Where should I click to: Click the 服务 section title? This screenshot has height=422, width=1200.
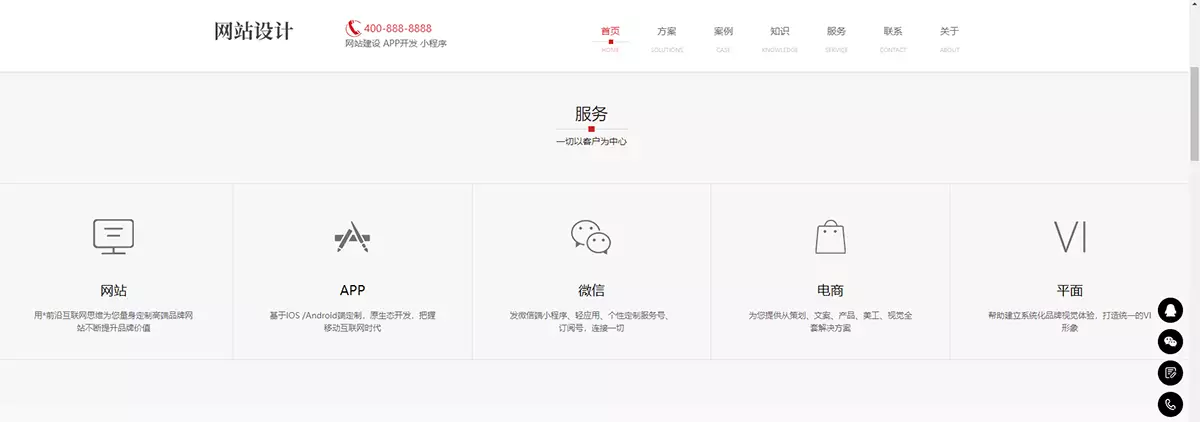pos(591,114)
